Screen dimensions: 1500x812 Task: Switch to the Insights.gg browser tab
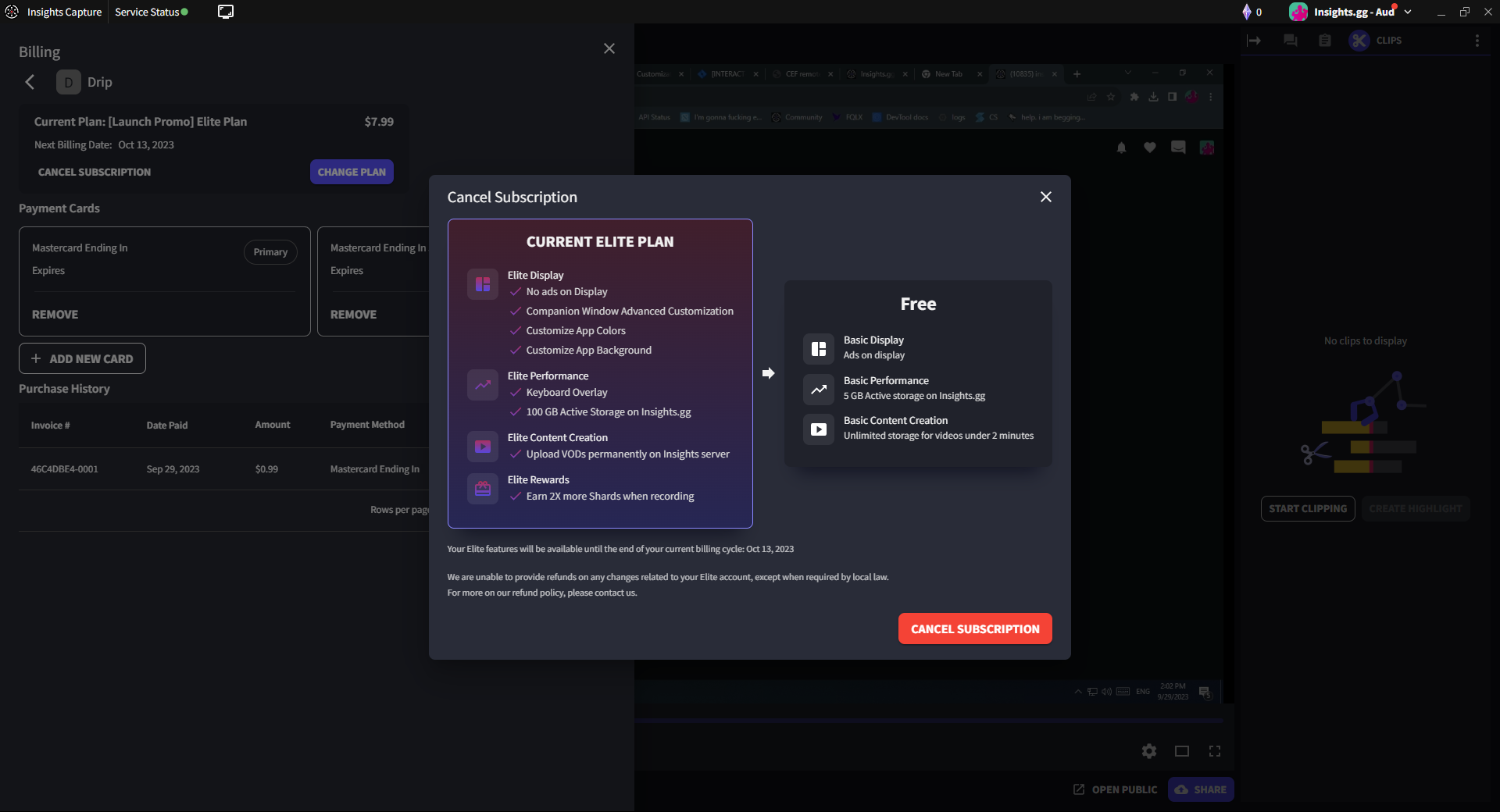877,74
